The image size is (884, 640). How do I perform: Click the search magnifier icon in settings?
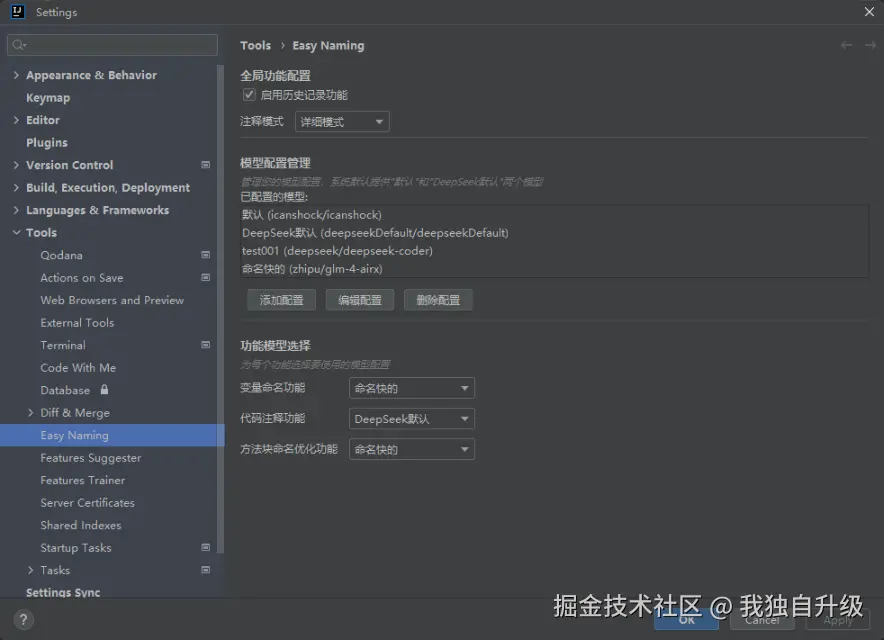click(18, 45)
